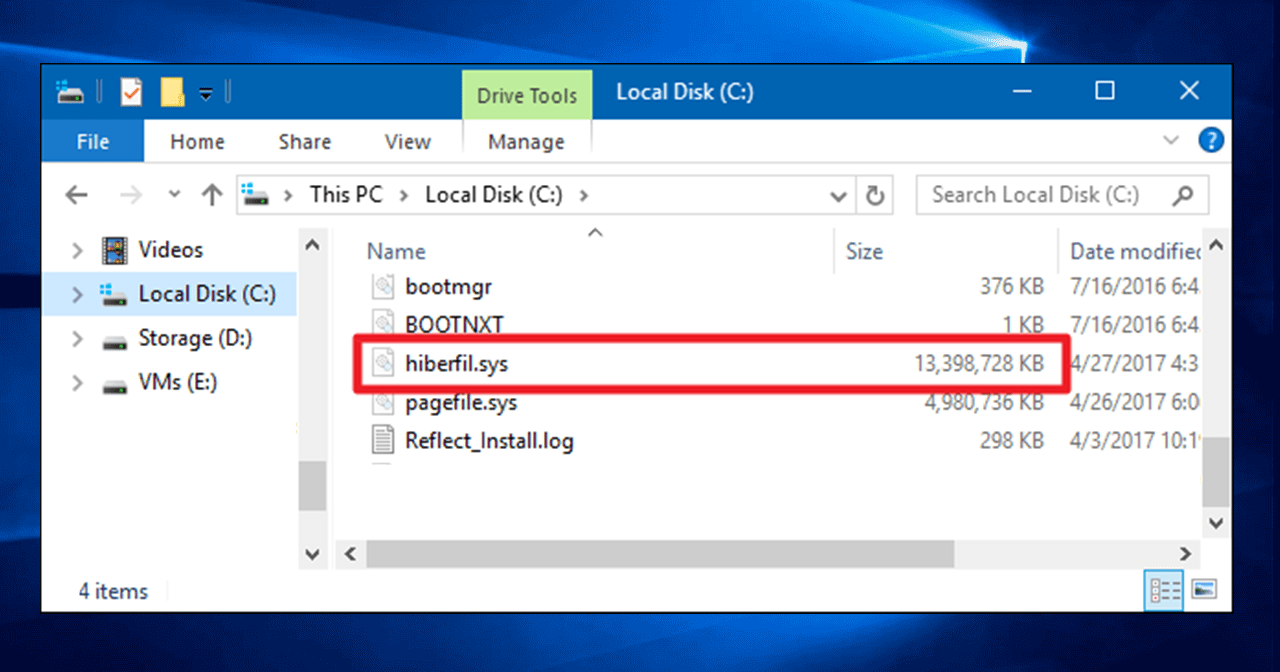Expand the Storage (D:) drive node
Image resolution: width=1280 pixels, height=672 pixels.
(x=77, y=340)
